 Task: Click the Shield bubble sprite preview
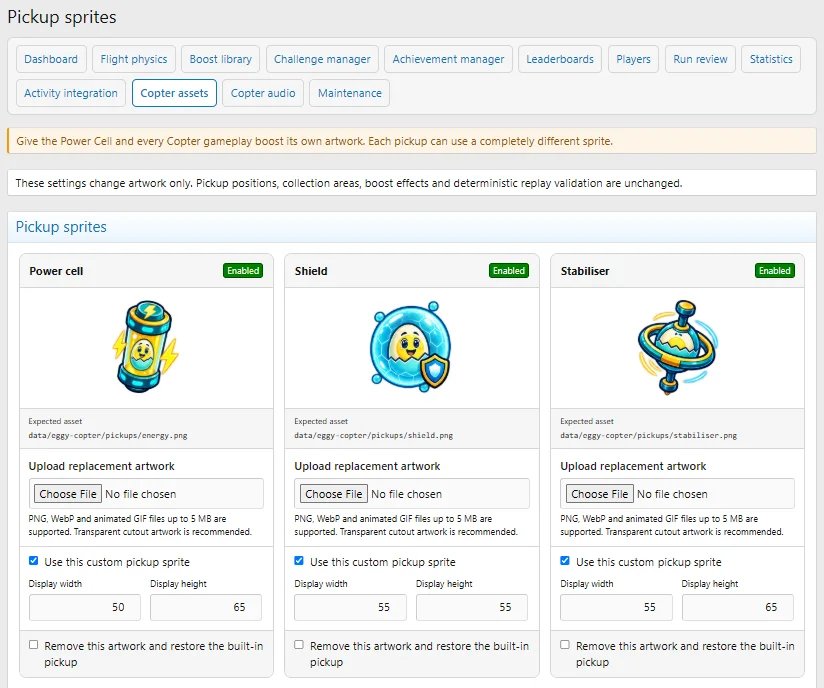tap(411, 347)
